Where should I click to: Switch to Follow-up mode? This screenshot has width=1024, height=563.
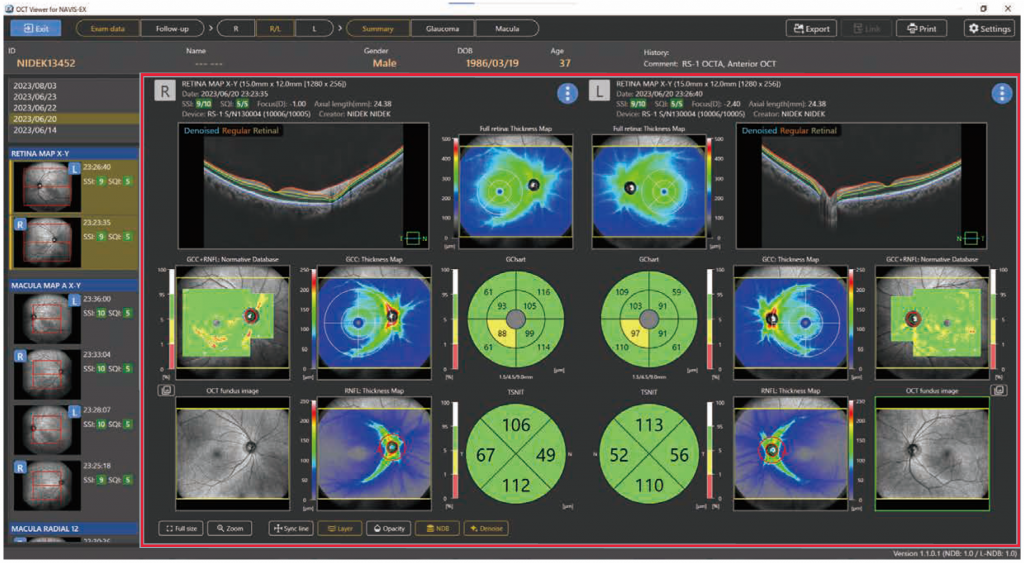click(x=172, y=29)
